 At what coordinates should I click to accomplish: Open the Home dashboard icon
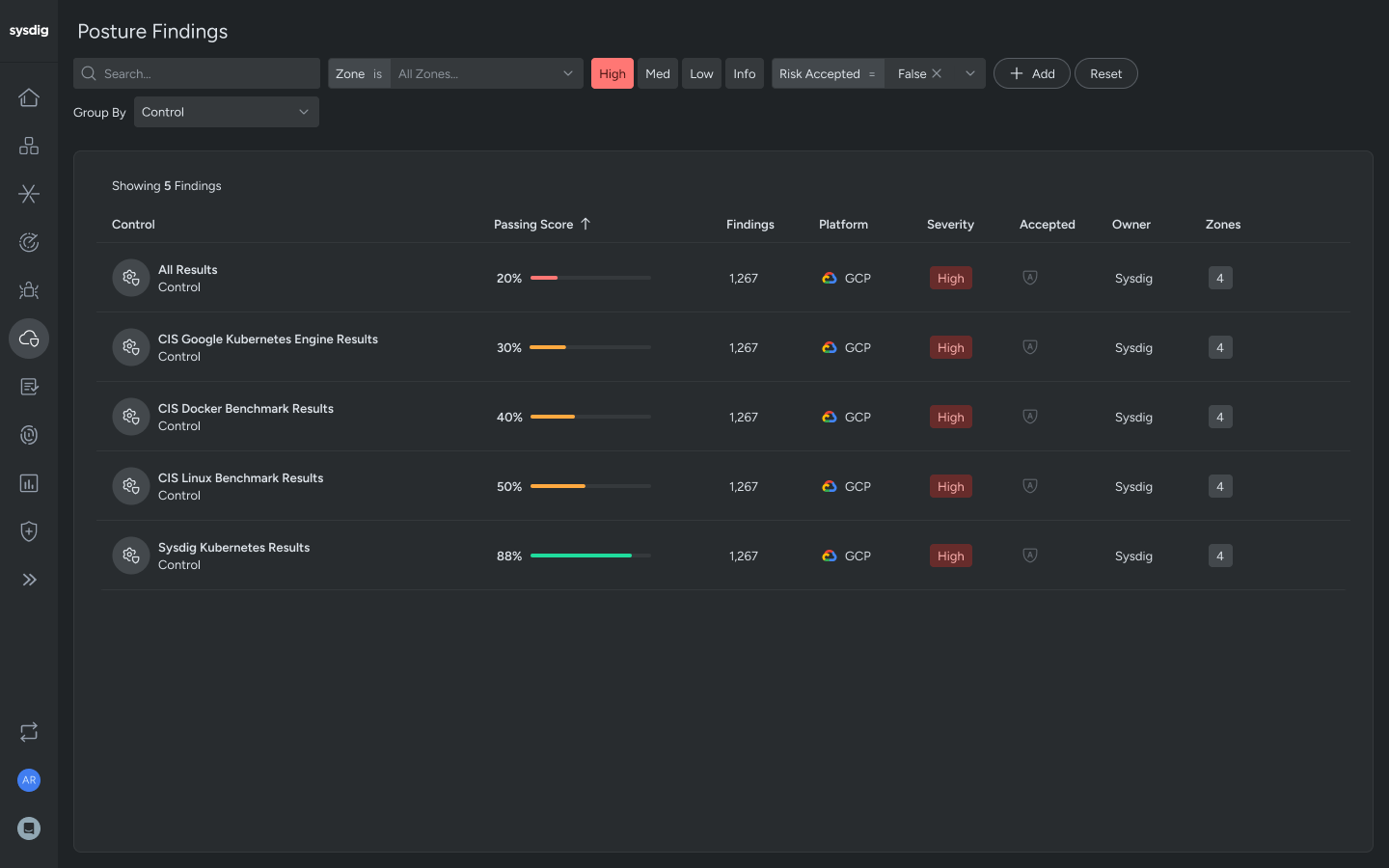coord(29,97)
